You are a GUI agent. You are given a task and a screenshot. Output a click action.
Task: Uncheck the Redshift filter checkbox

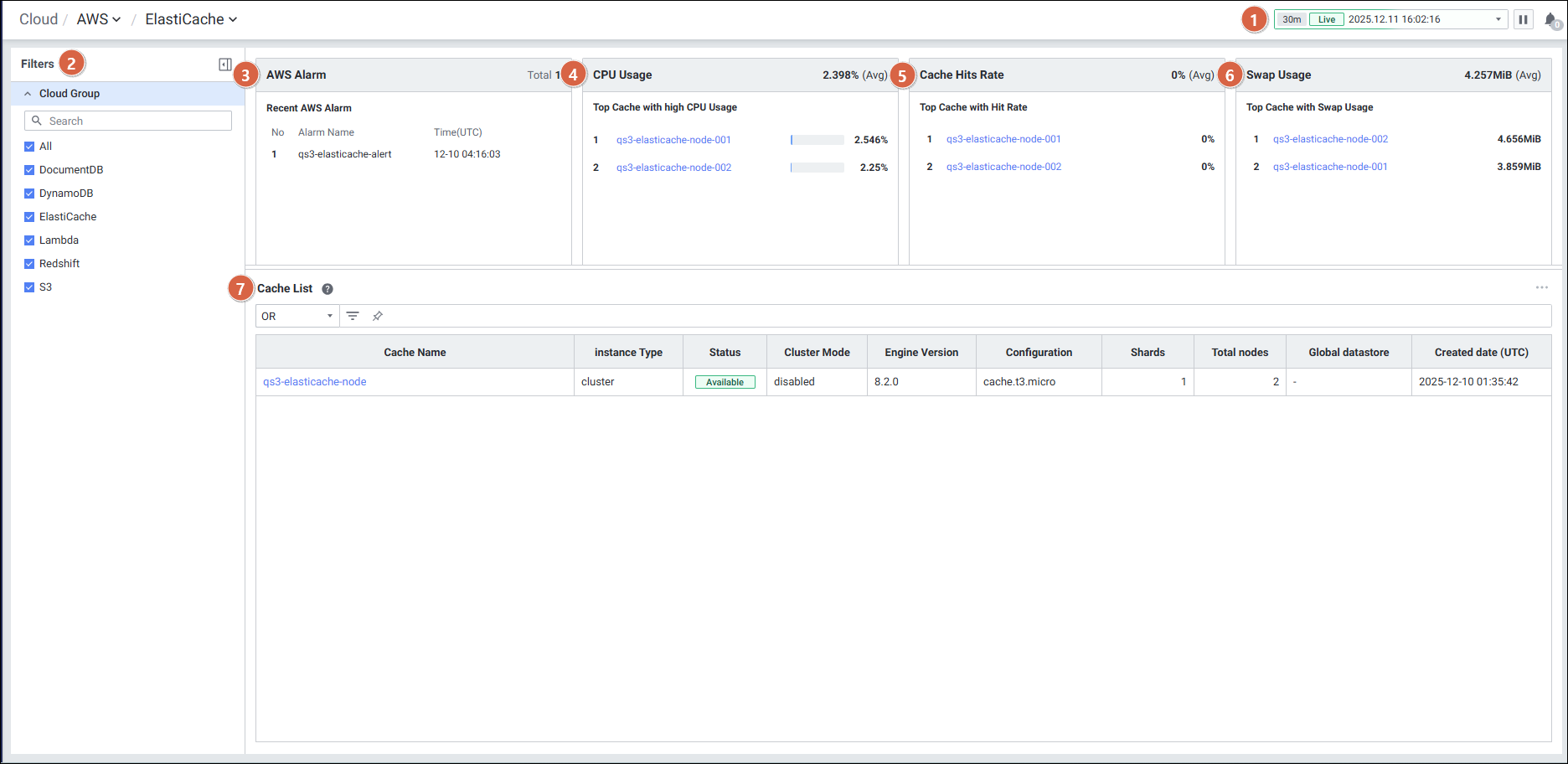point(29,264)
